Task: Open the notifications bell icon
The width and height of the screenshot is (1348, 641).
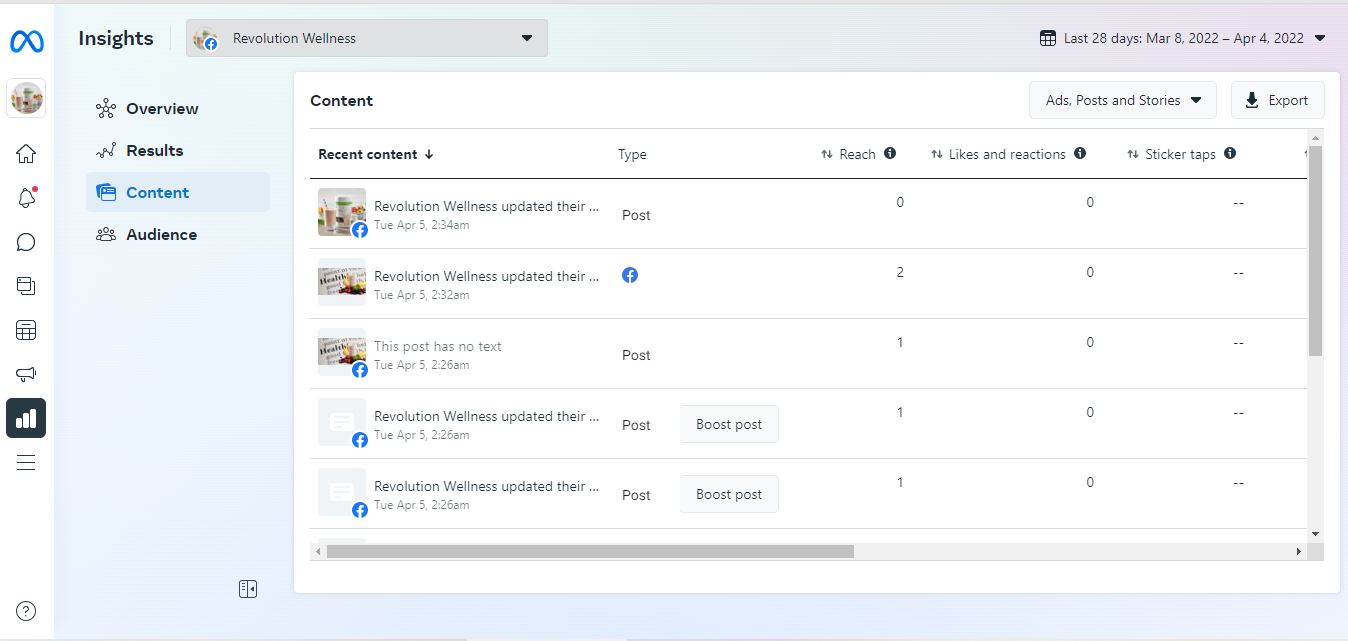Action: [26, 198]
